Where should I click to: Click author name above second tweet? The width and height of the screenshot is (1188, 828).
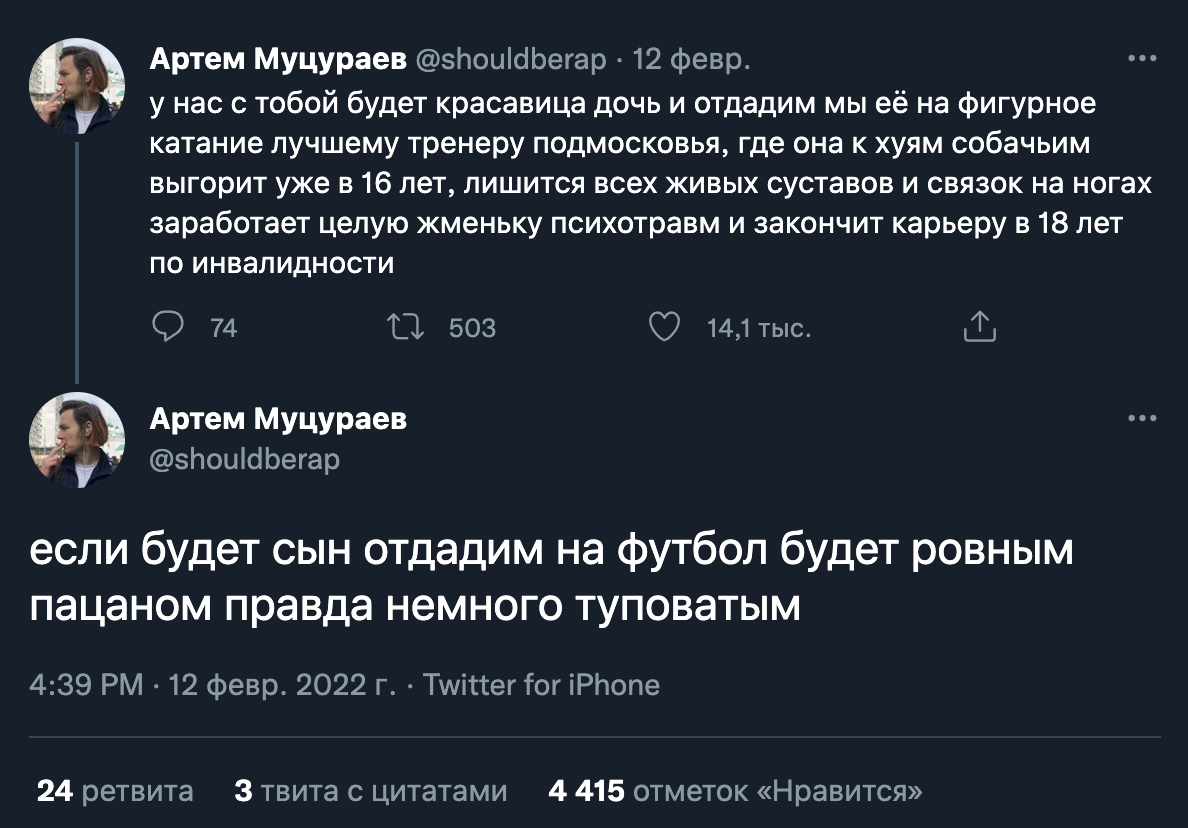click(x=278, y=419)
